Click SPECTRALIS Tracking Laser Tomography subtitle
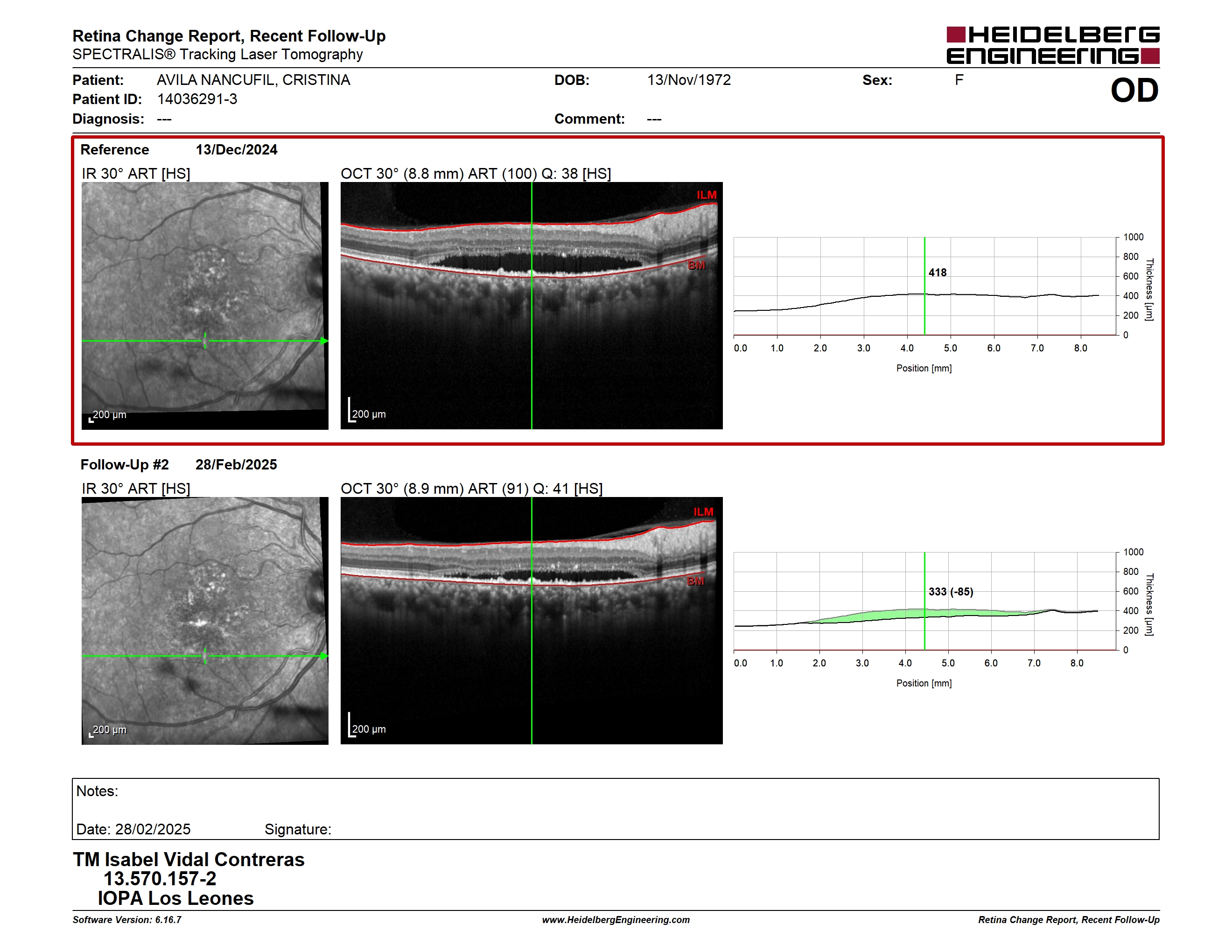This screenshot has height=952, width=1232. tap(218, 54)
